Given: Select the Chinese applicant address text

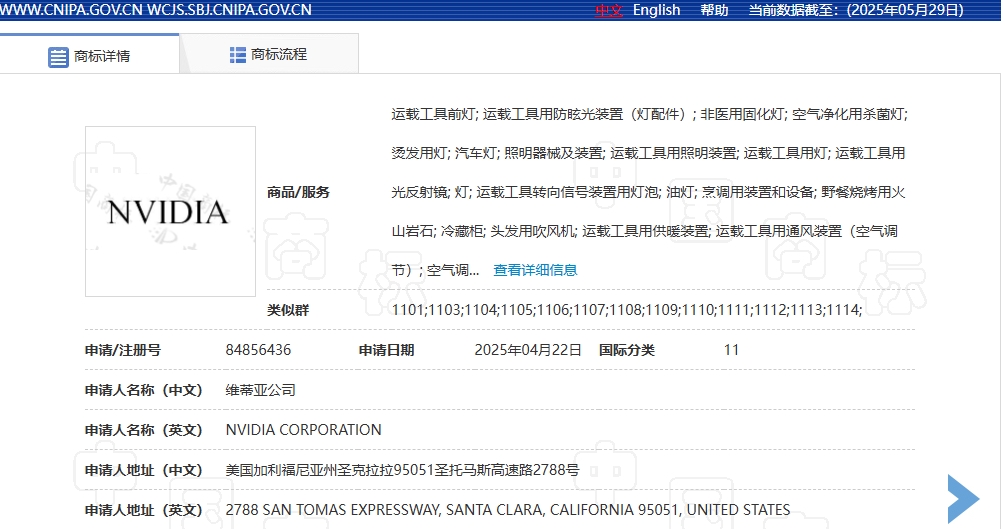Looking at the screenshot, I should (x=402, y=470).
